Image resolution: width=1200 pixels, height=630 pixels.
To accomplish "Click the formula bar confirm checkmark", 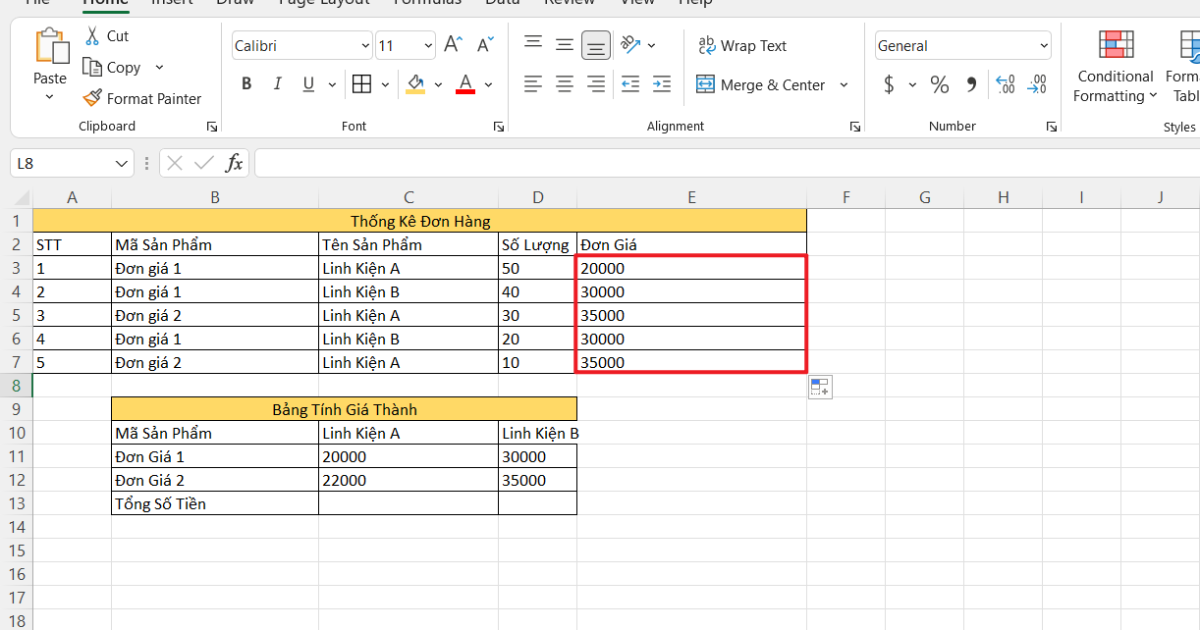I will pyautogui.click(x=204, y=163).
